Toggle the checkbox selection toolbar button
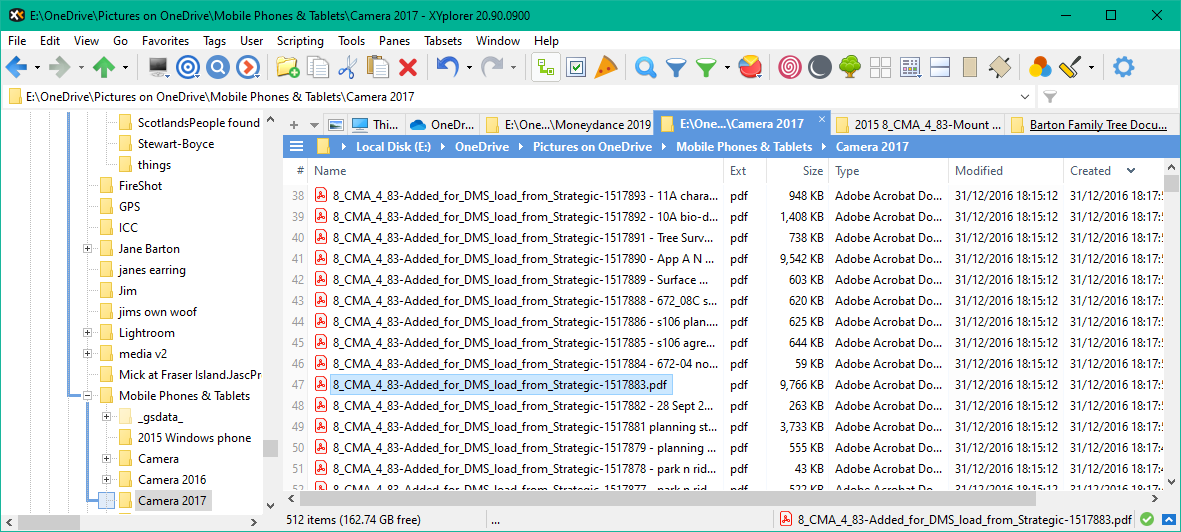The image size is (1181, 532). (576, 67)
